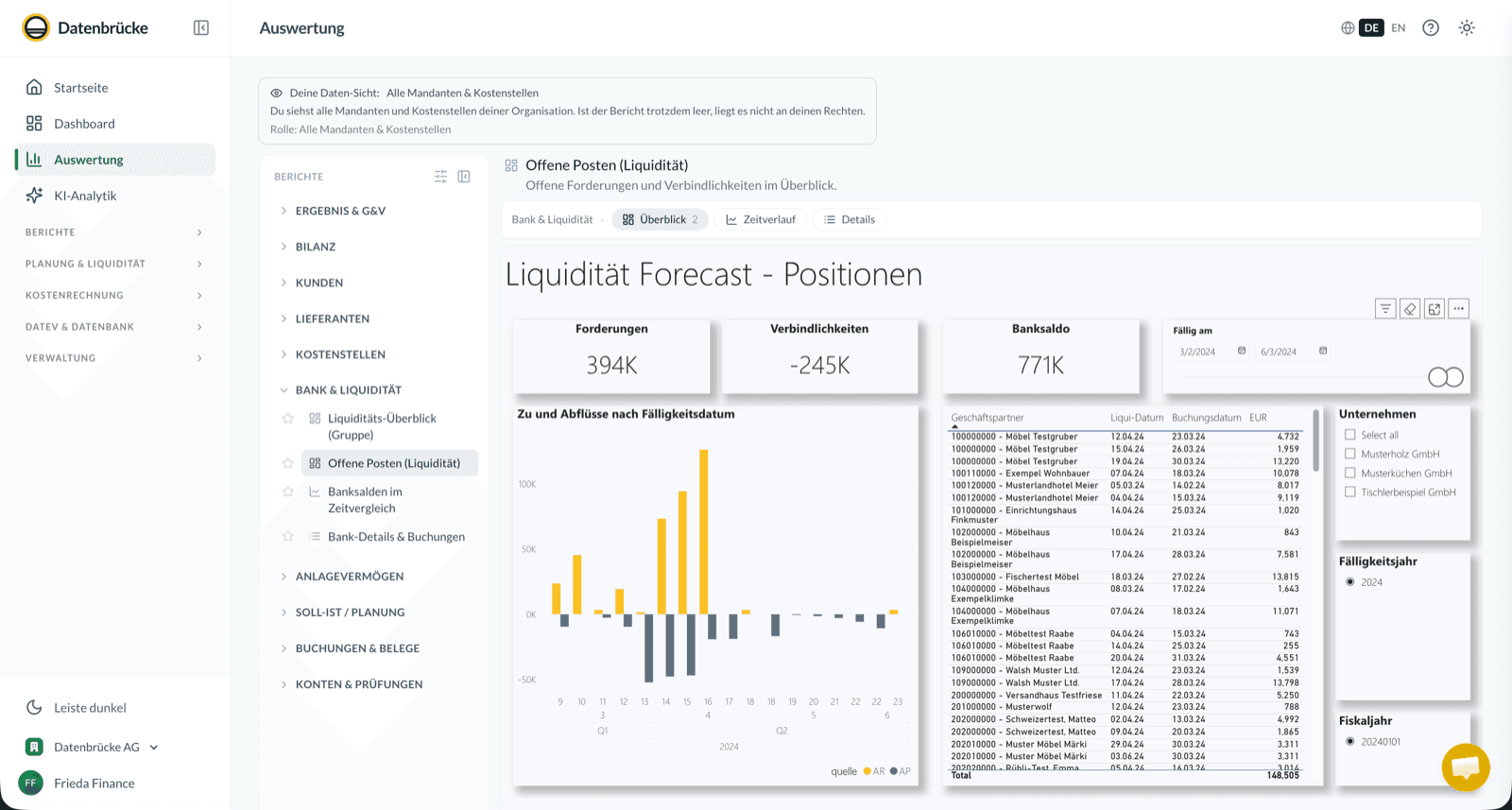Collapse the Berichte report panel

[464, 177]
